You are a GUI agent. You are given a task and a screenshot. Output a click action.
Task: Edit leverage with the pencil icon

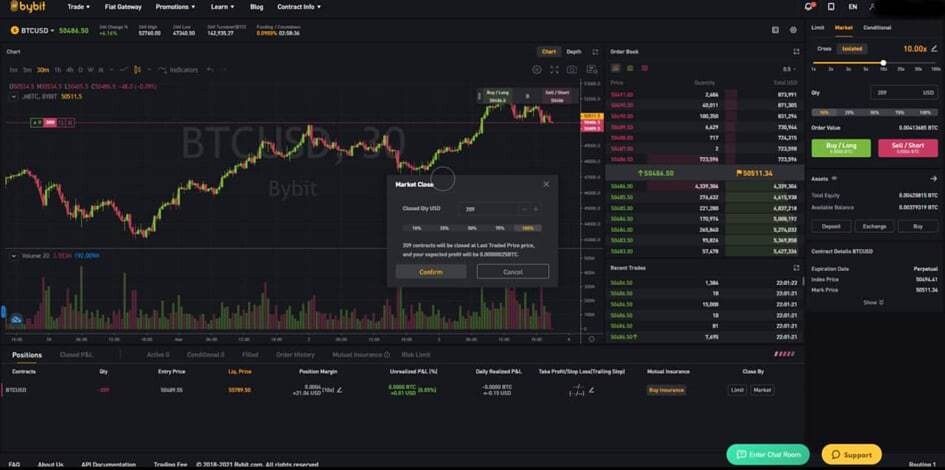(934, 48)
